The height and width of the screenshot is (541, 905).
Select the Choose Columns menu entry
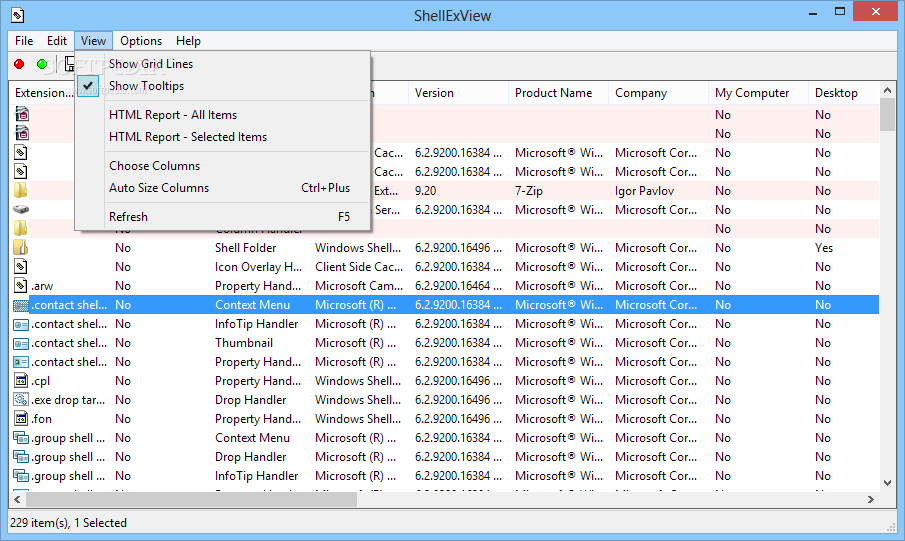pos(222,166)
